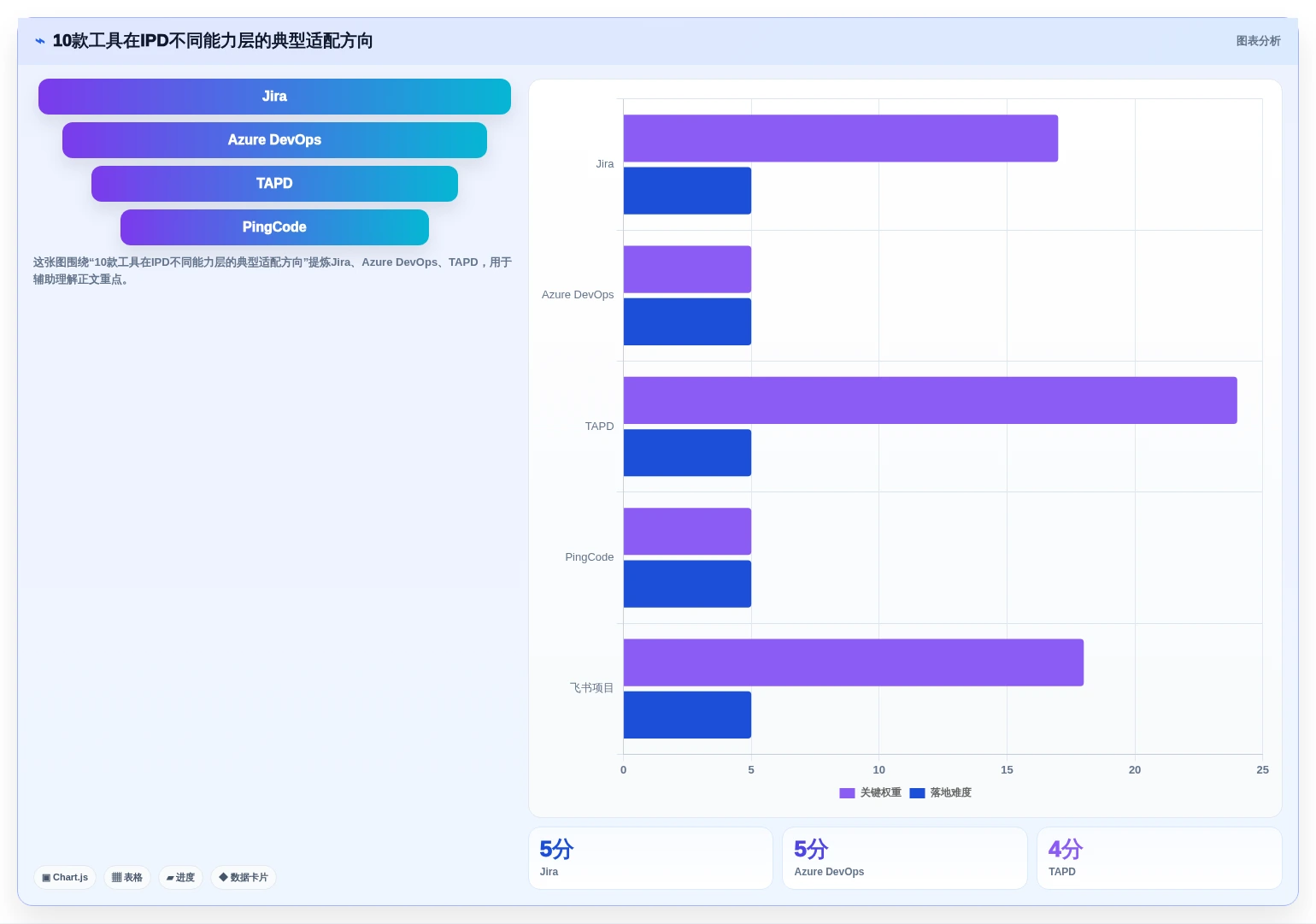Toggle the 落地难度 legend swatch
The image size is (1316, 924).
(x=917, y=793)
